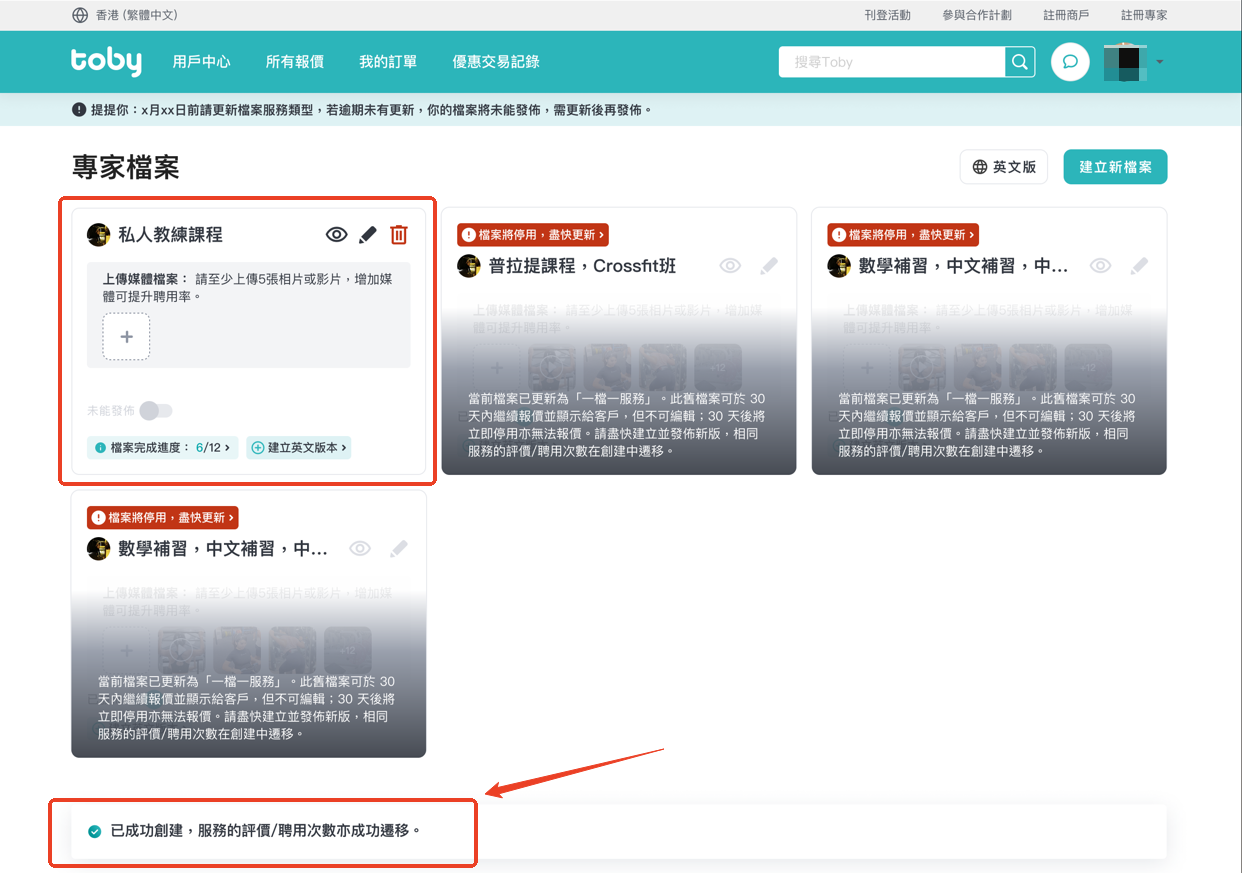The height and width of the screenshot is (873, 1242).
Task: Click the globe icon beside 香港 (繁體中文)
Action: point(80,15)
